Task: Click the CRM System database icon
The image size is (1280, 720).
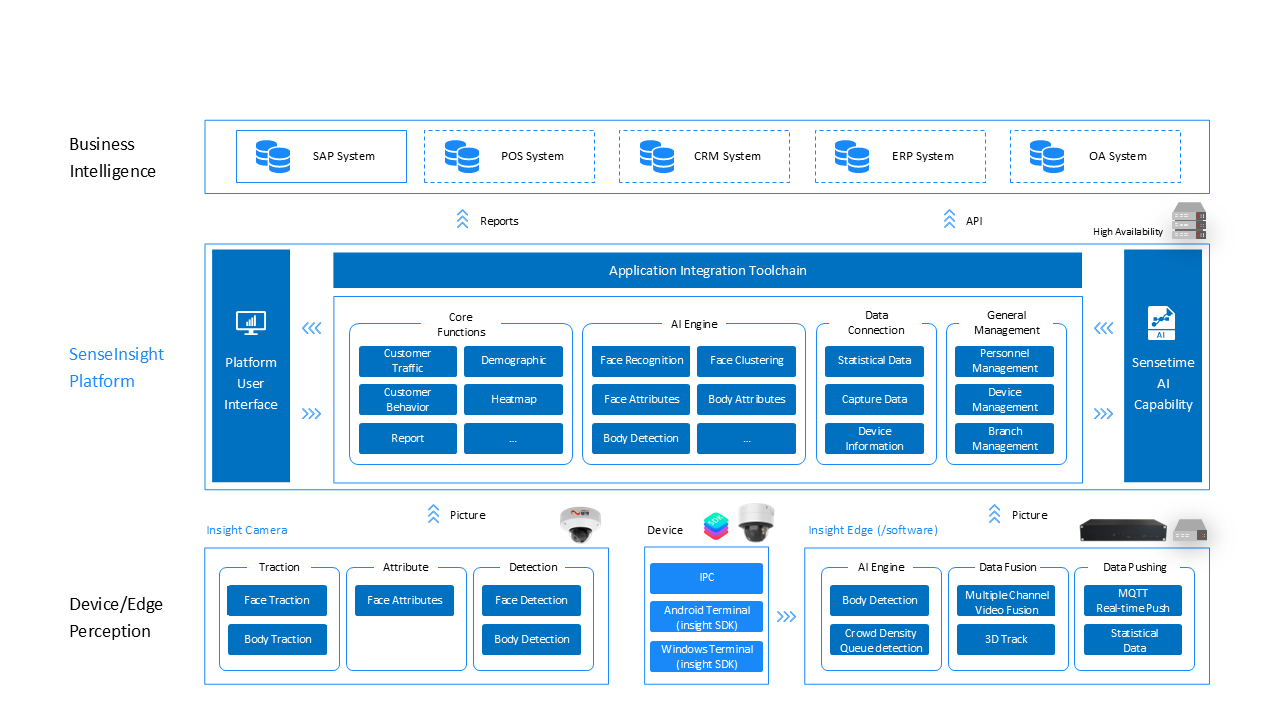Action: [657, 156]
